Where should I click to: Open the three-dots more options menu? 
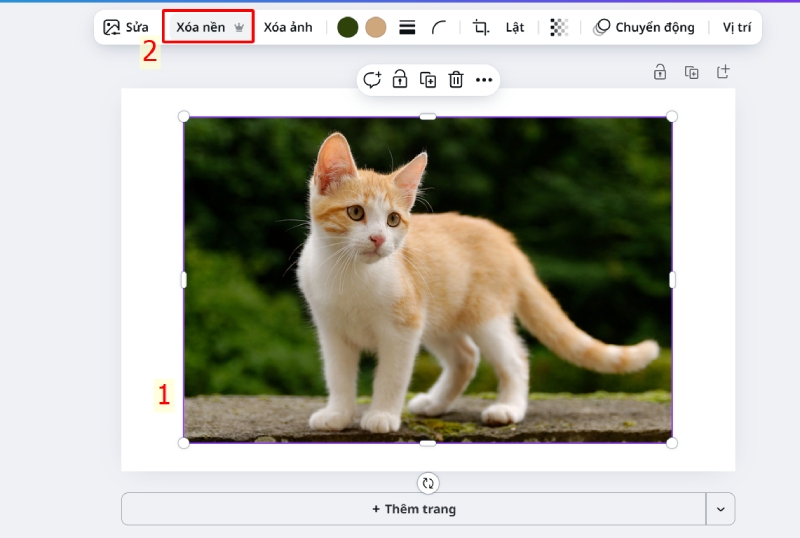(x=484, y=80)
